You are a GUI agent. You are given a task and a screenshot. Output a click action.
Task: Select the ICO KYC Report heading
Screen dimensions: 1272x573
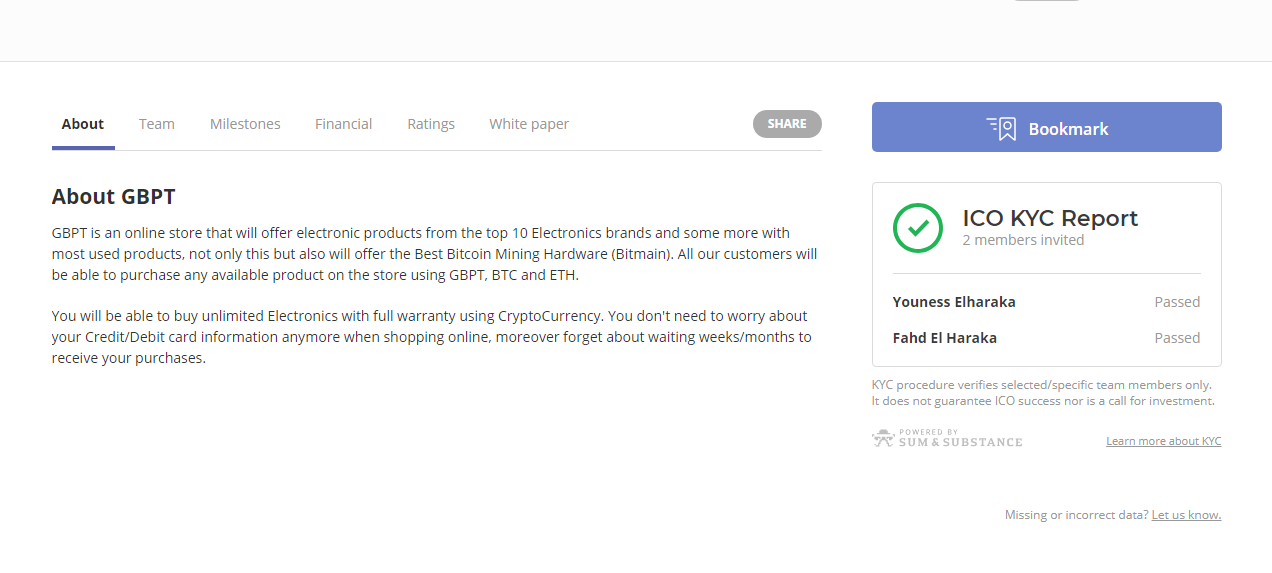[1050, 218]
